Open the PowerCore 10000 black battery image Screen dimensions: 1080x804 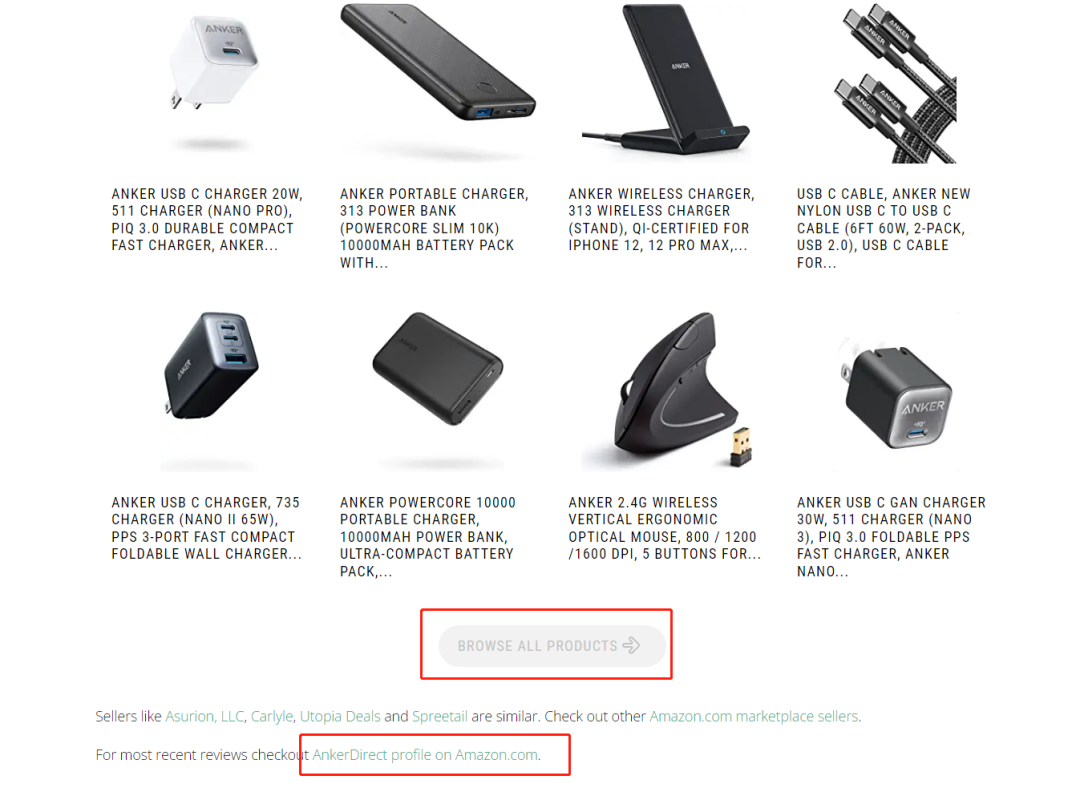(x=438, y=369)
